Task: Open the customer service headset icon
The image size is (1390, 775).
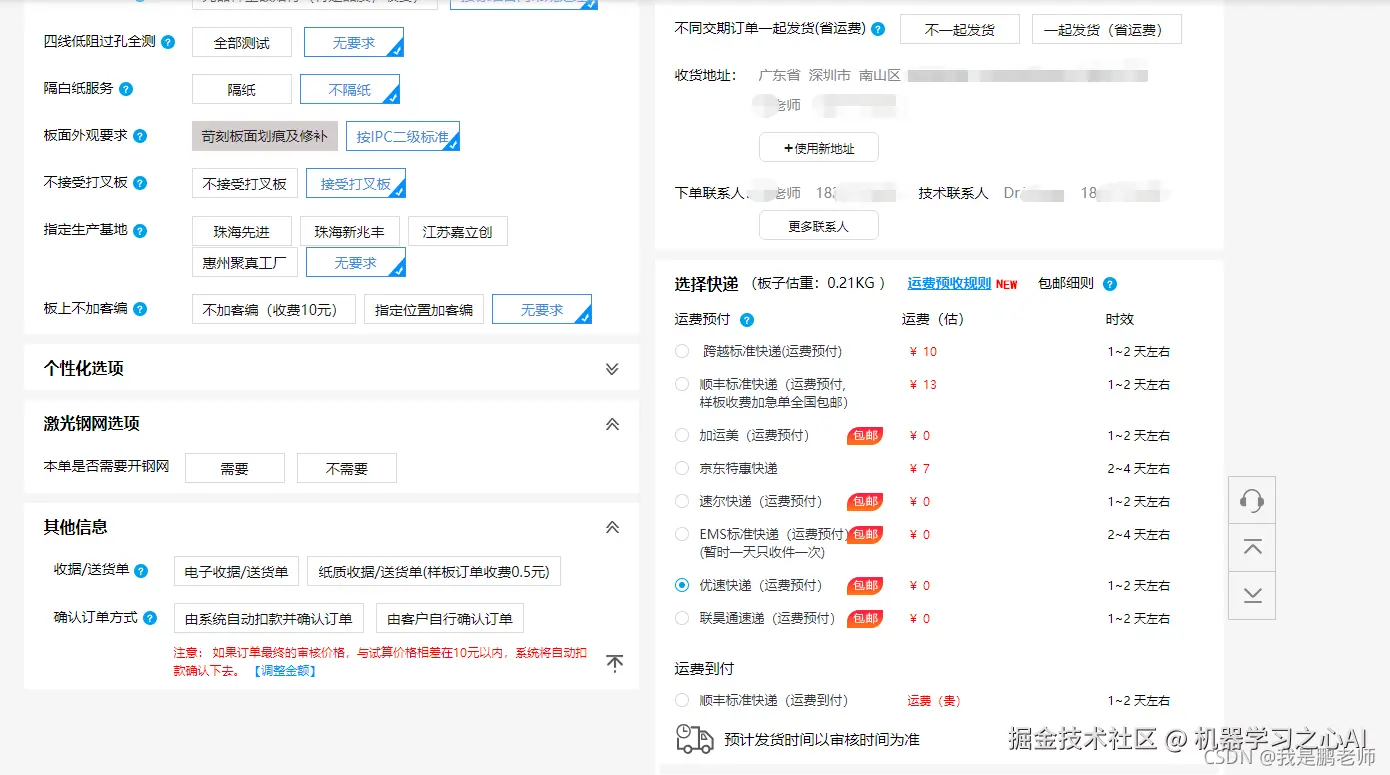Action: 1251,500
